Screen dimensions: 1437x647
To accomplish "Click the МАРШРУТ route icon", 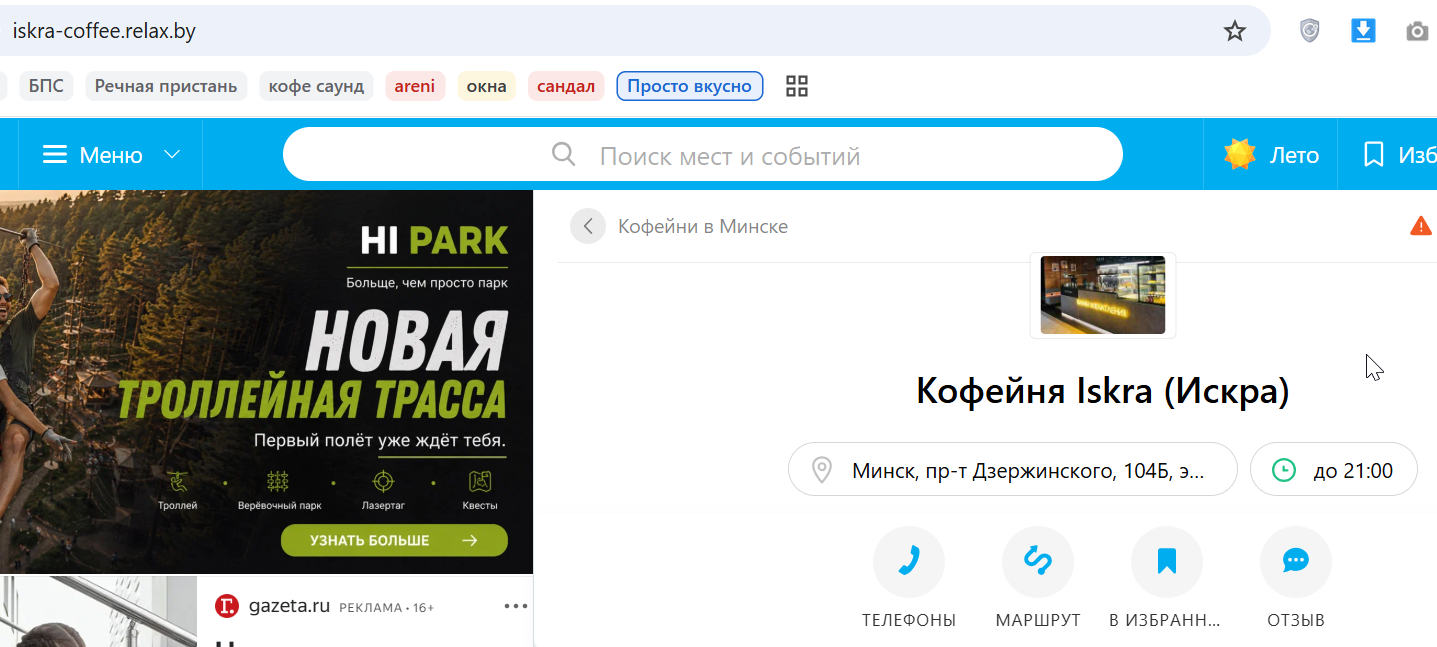I will tap(1038, 562).
